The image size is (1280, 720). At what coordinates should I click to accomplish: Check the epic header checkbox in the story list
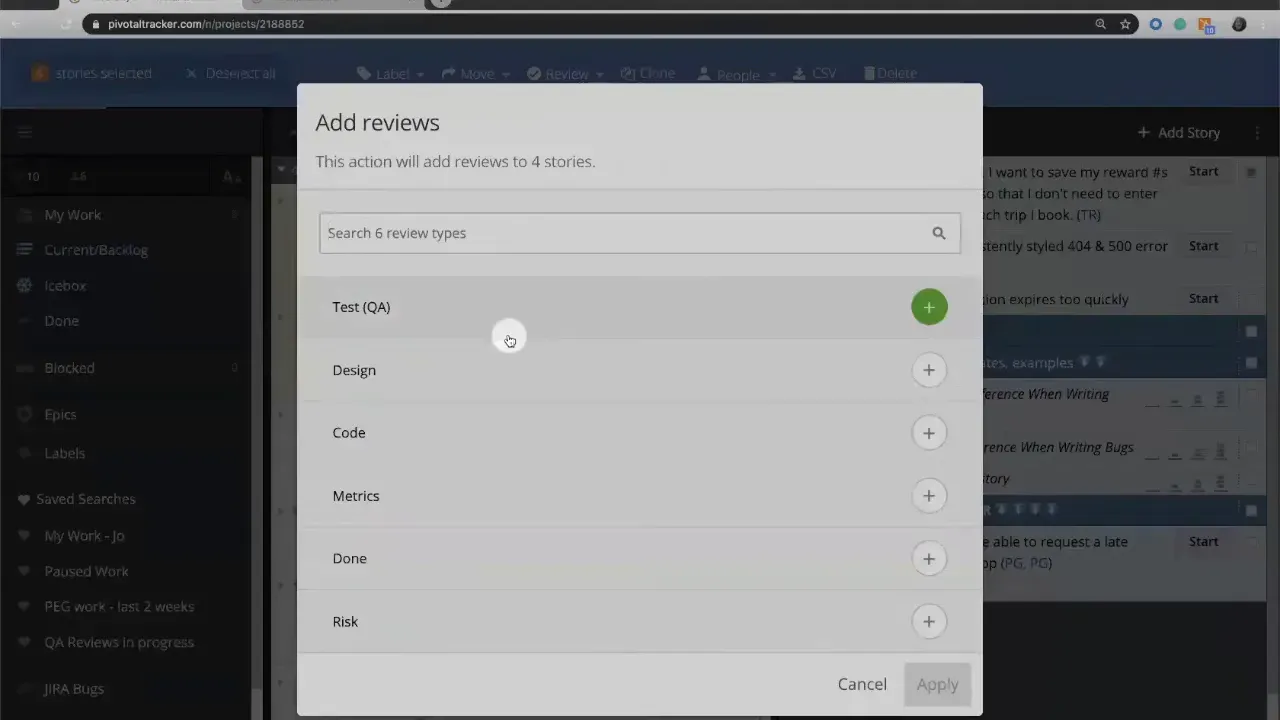[1251, 332]
